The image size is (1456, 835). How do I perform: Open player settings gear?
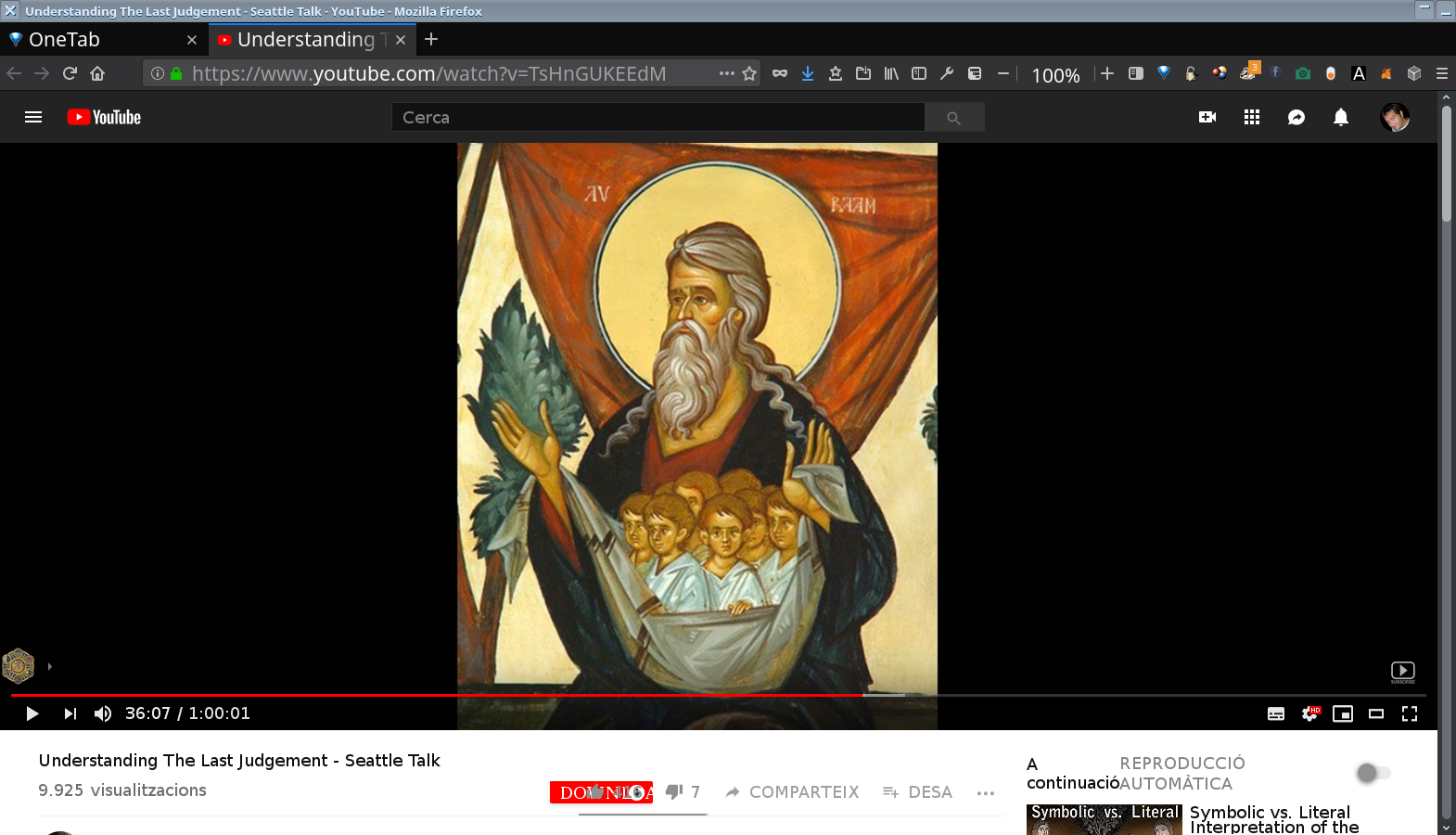tap(1309, 713)
